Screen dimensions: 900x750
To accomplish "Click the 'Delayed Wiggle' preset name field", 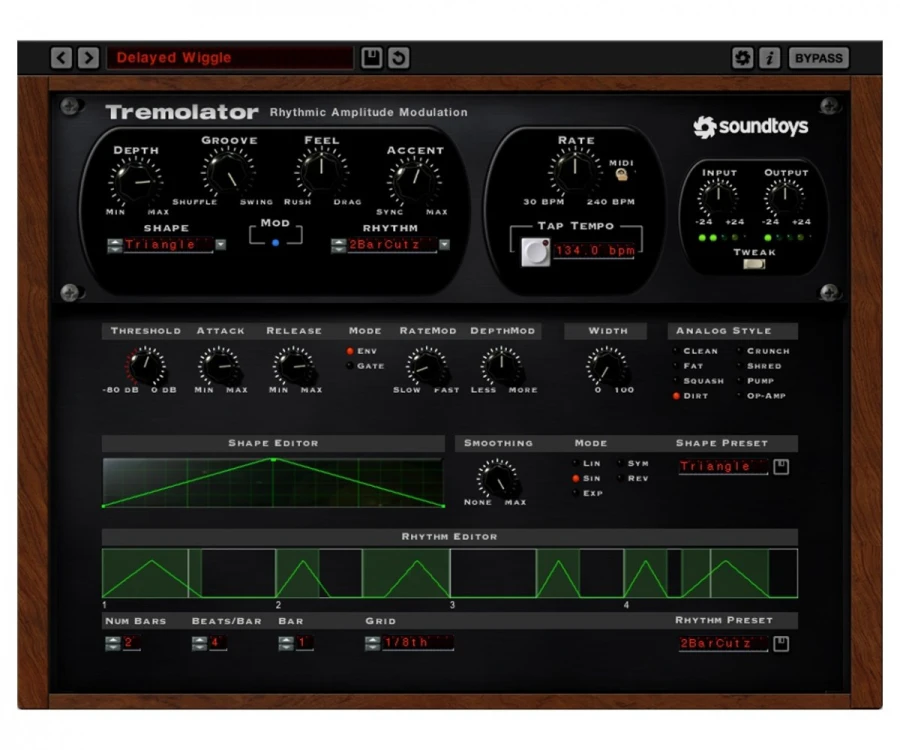I will click(230, 58).
